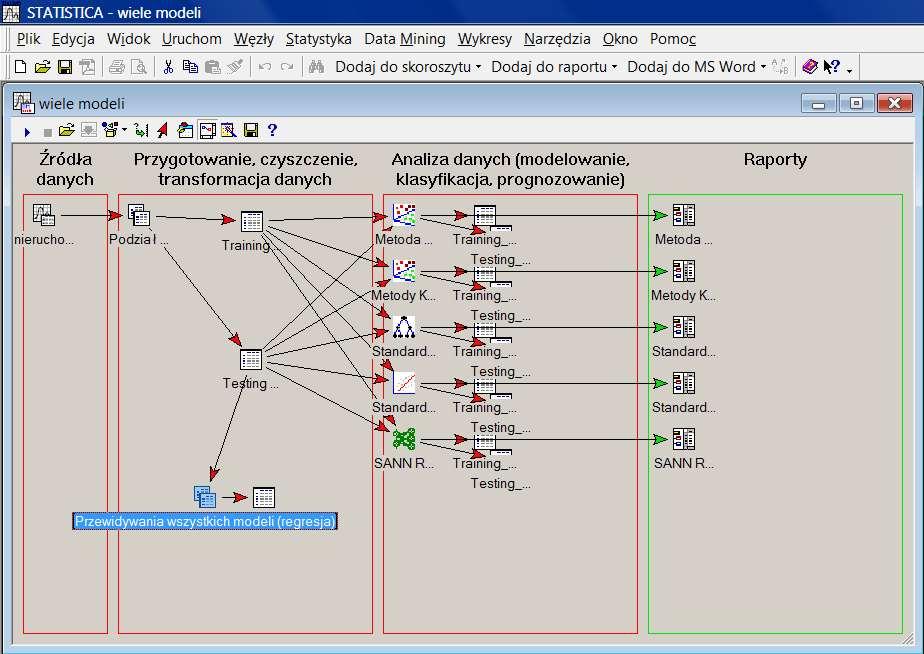Click the workspace Save diskette icon
Image resolution: width=924 pixels, height=654 pixels.
click(250, 130)
